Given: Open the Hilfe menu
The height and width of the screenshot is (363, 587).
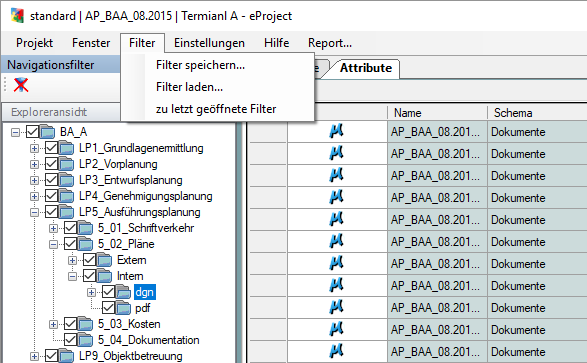Looking at the screenshot, I should coord(276,43).
